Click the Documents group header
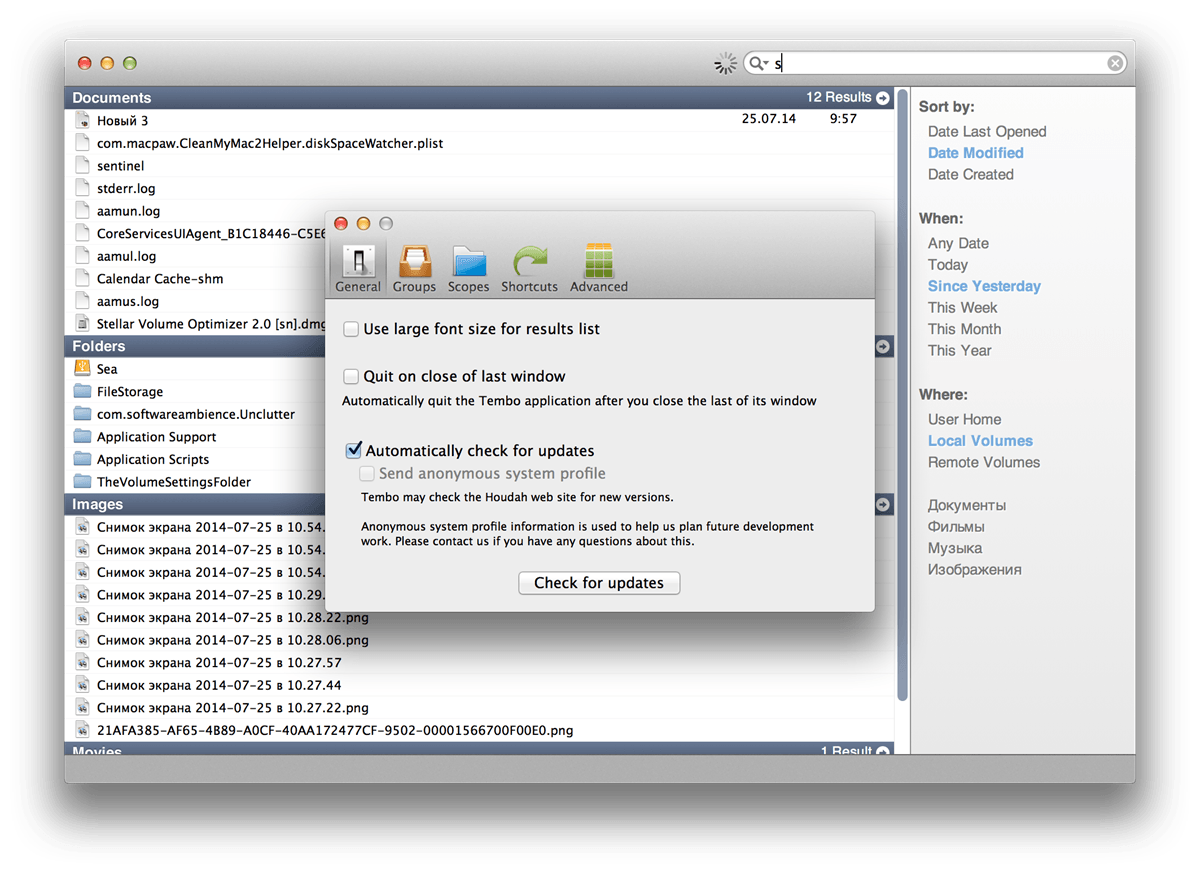This screenshot has height=872, width=1200. [480, 98]
